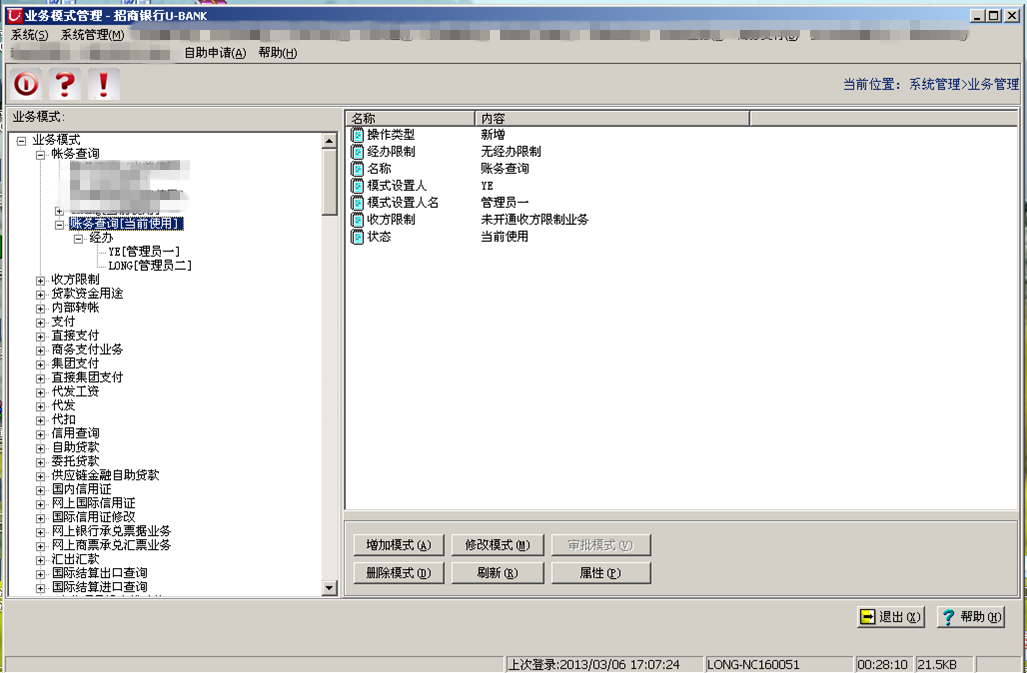Expand the 供应链金融自助贷款 tree node
The width and height of the screenshot is (1027, 673).
41,476
